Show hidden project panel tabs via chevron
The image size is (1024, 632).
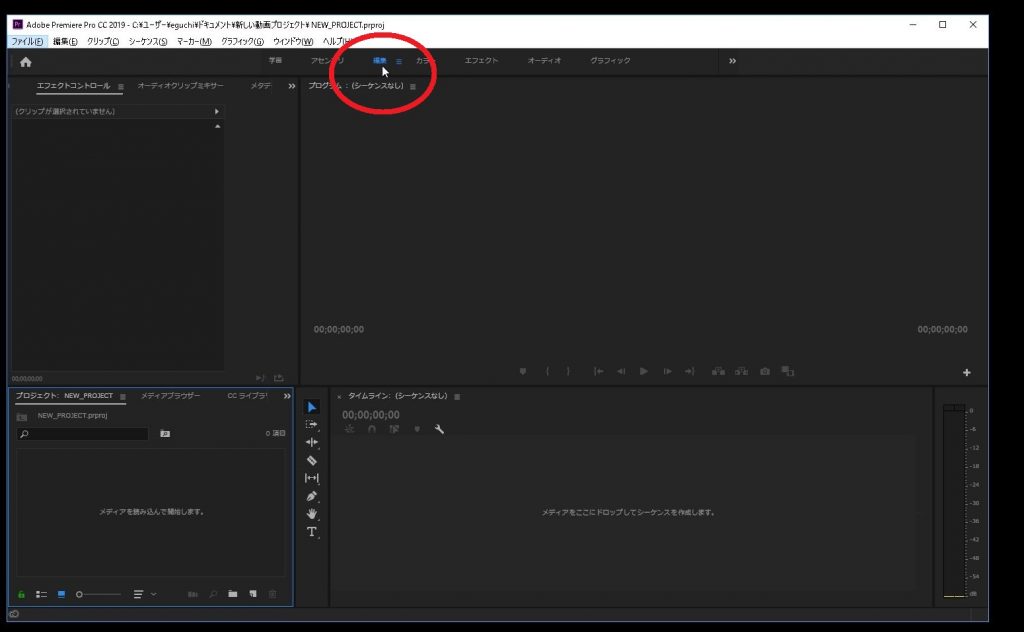(x=287, y=396)
